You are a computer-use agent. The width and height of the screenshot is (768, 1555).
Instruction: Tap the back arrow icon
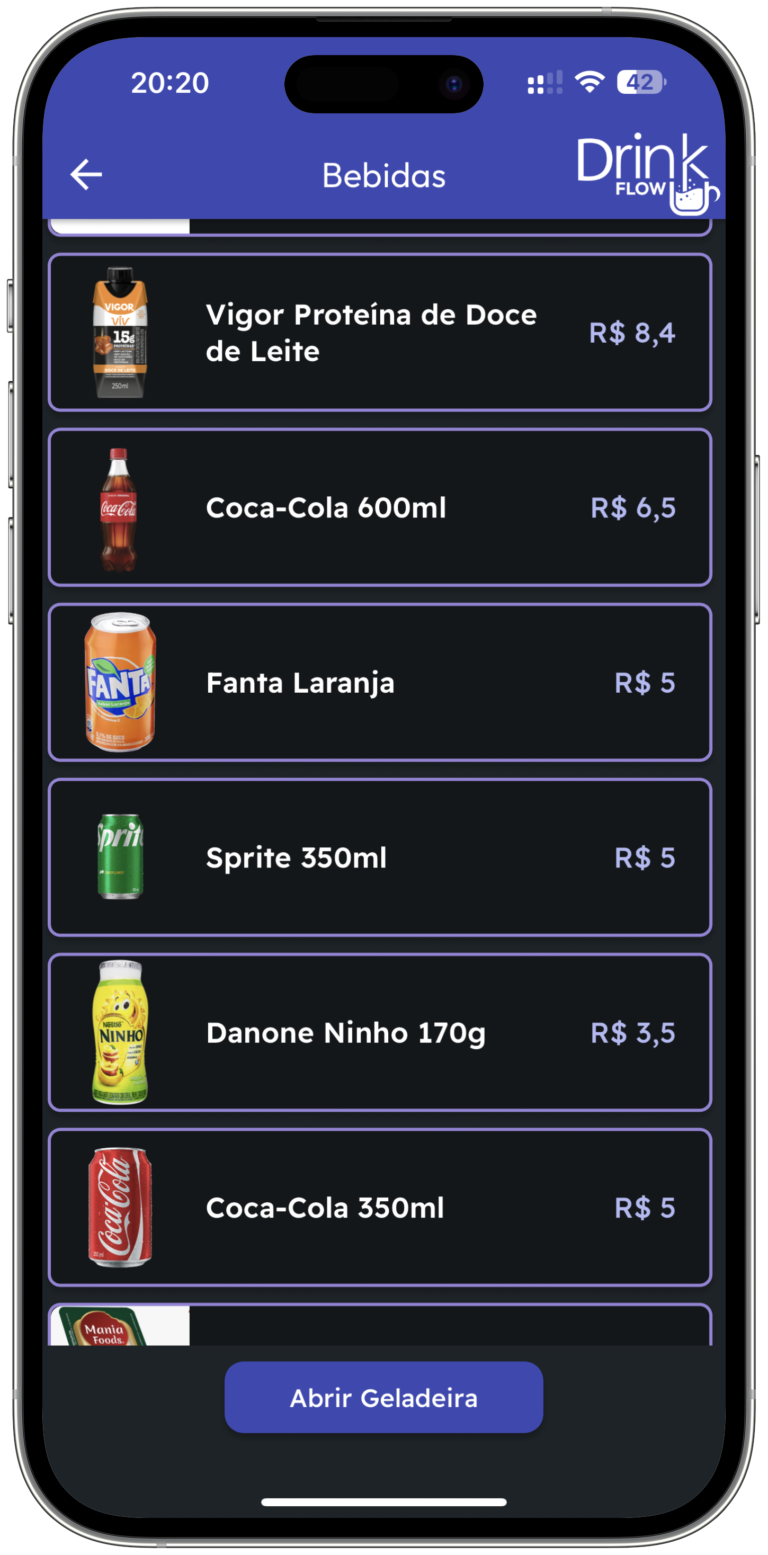[x=86, y=175]
